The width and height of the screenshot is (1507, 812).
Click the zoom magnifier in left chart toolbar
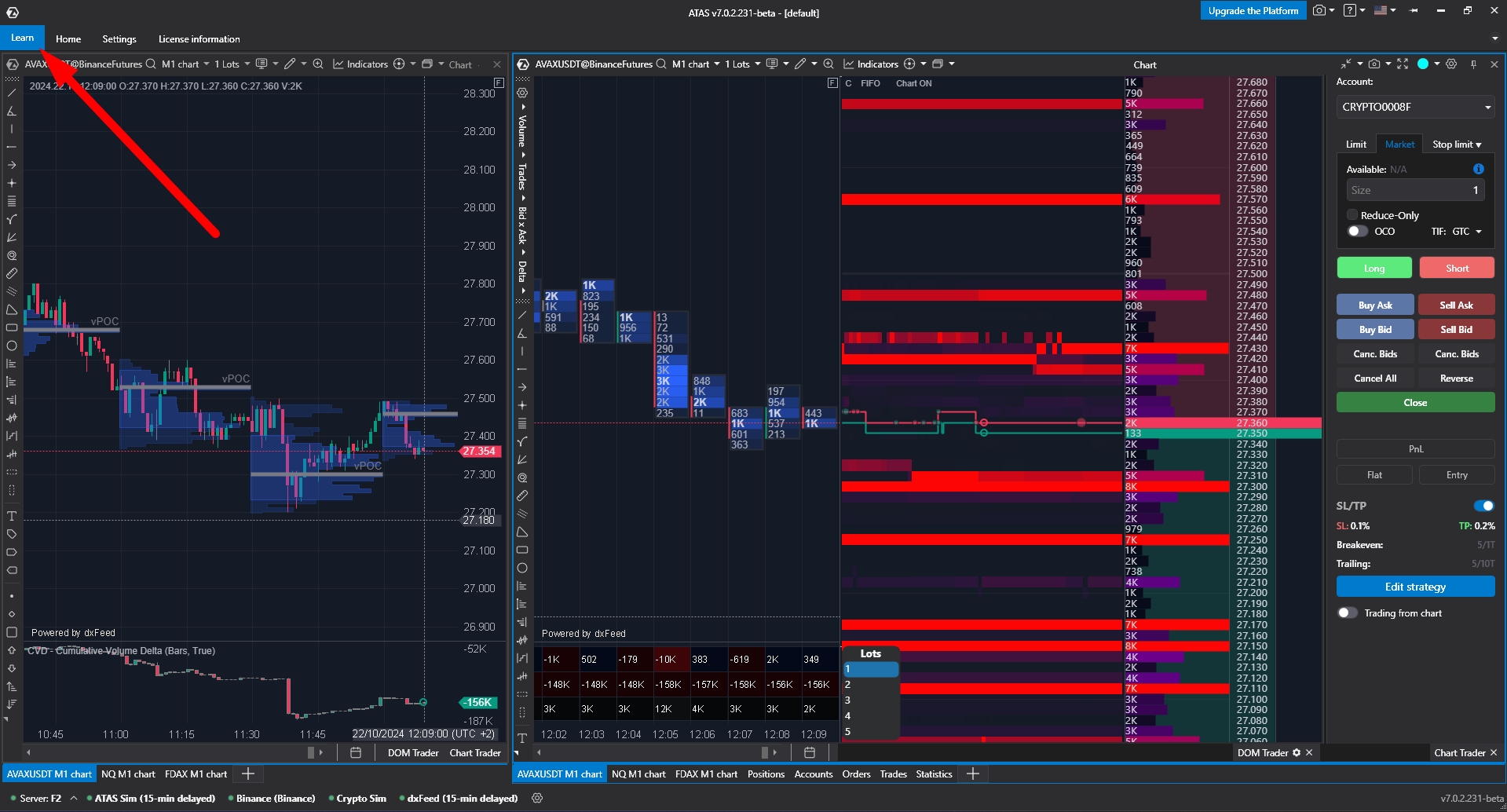318,64
